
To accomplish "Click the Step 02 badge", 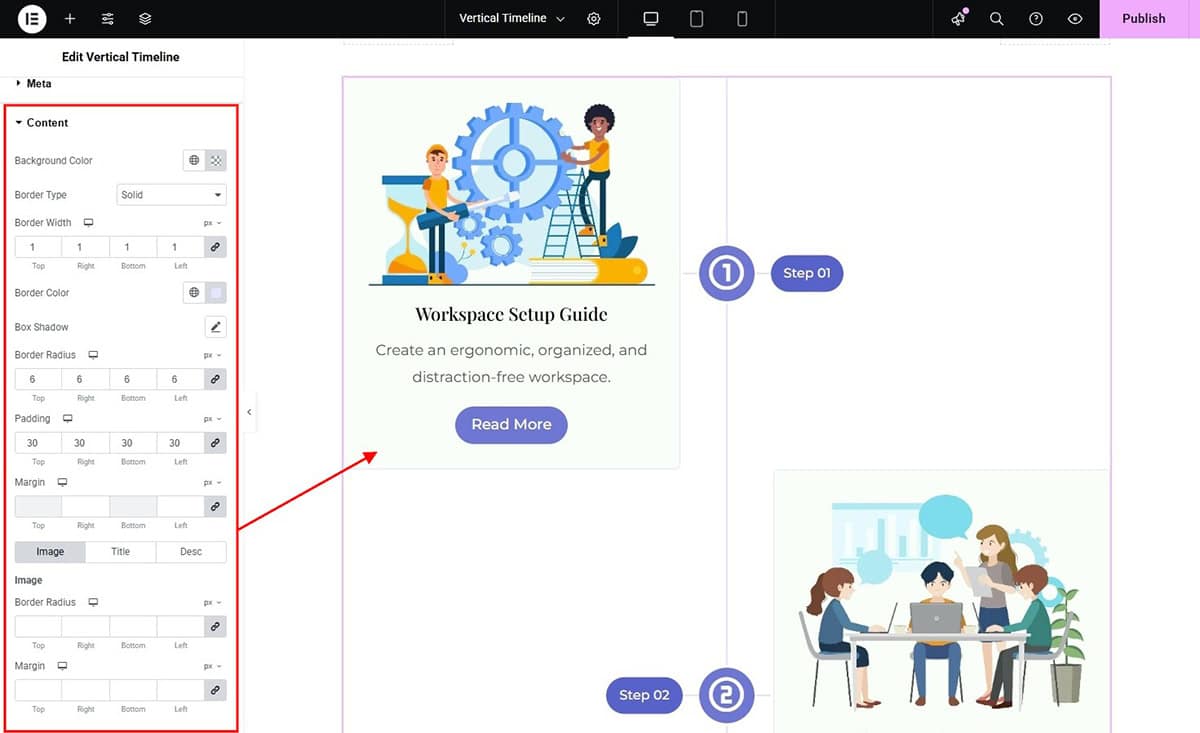I will point(644,695).
